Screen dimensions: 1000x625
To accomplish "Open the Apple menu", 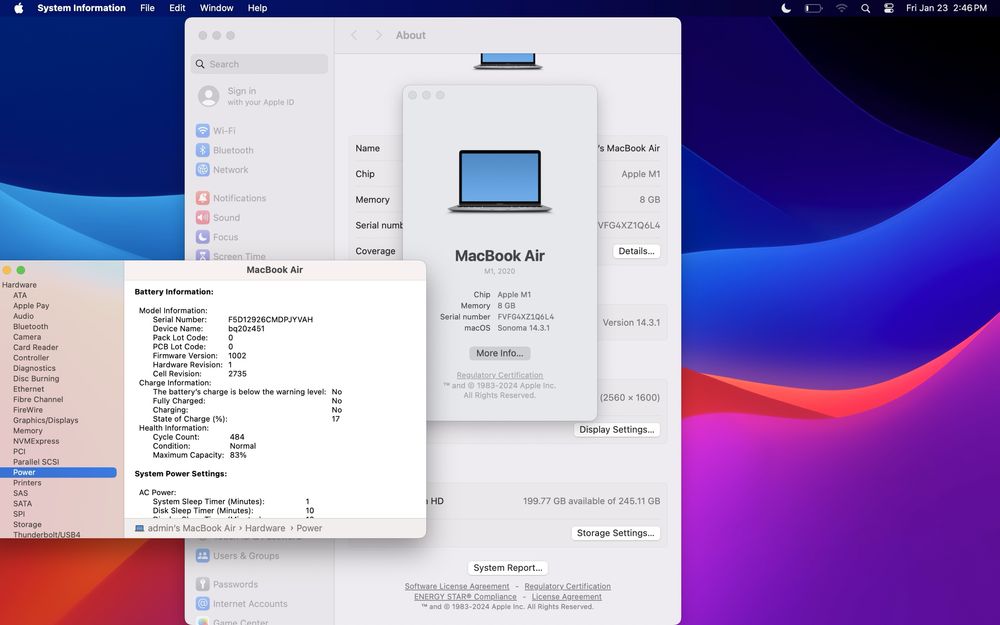I will point(18,8).
